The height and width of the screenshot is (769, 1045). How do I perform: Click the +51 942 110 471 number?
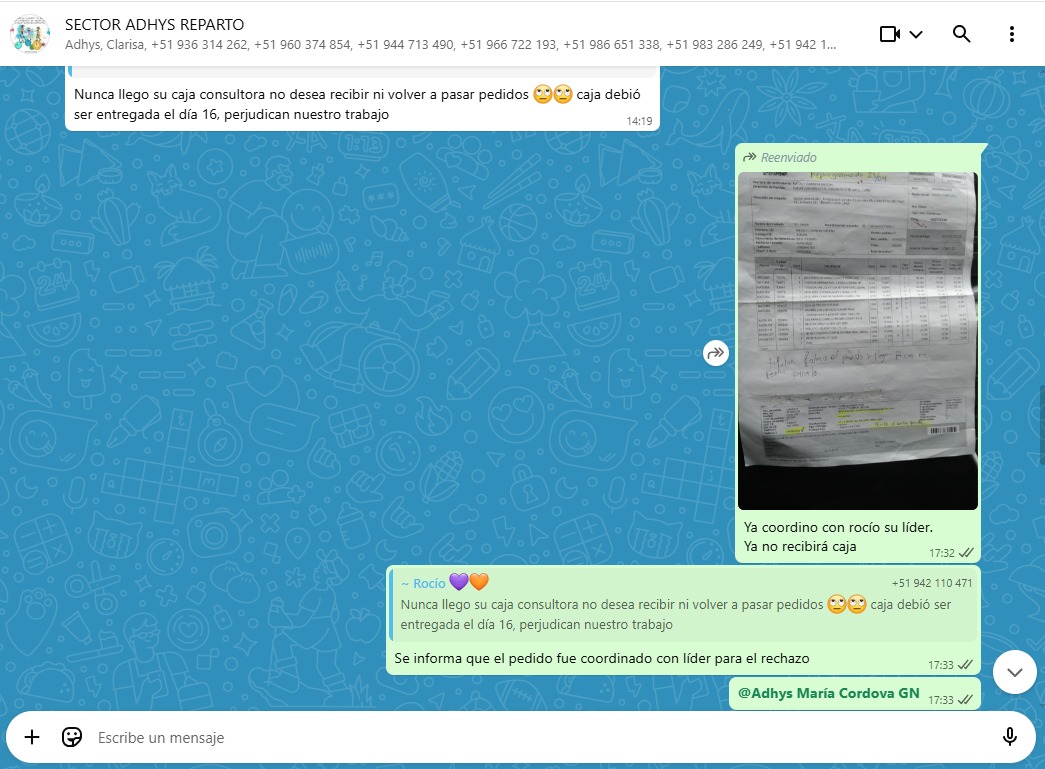(931, 583)
